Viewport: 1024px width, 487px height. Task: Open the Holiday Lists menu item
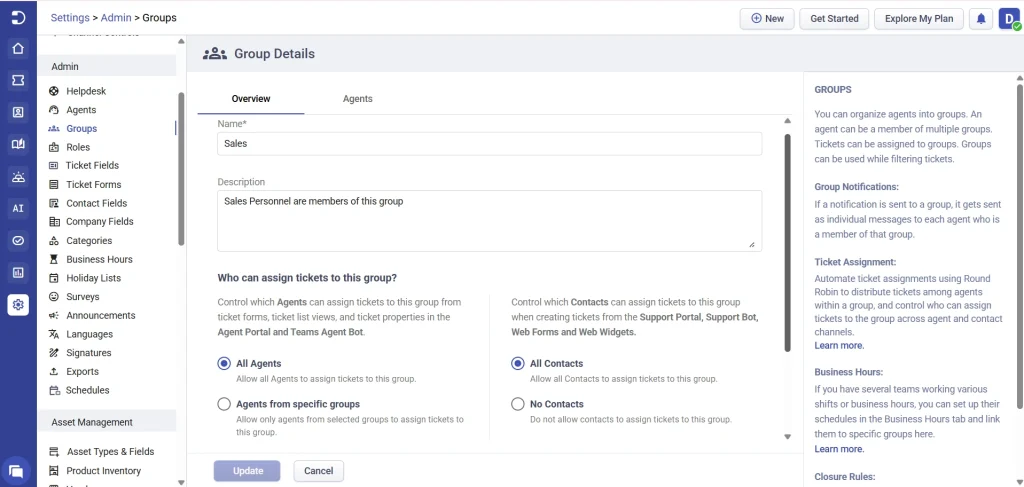click(x=93, y=278)
